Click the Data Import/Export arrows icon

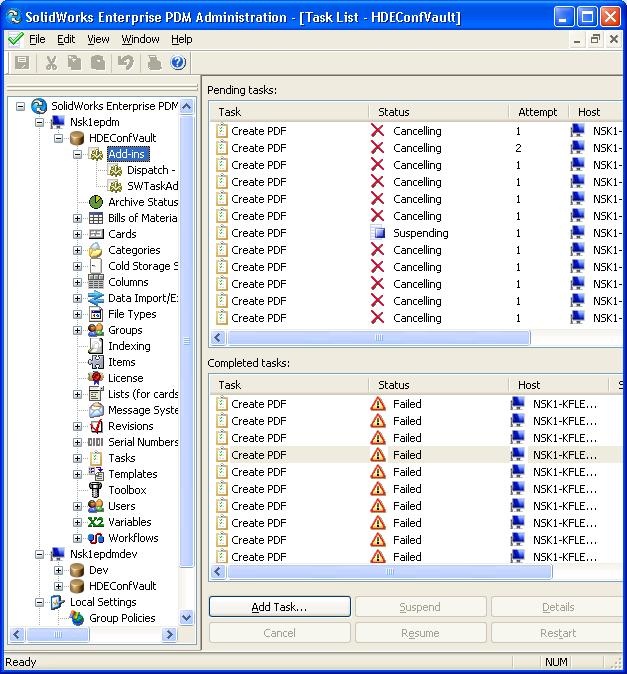(96, 298)
